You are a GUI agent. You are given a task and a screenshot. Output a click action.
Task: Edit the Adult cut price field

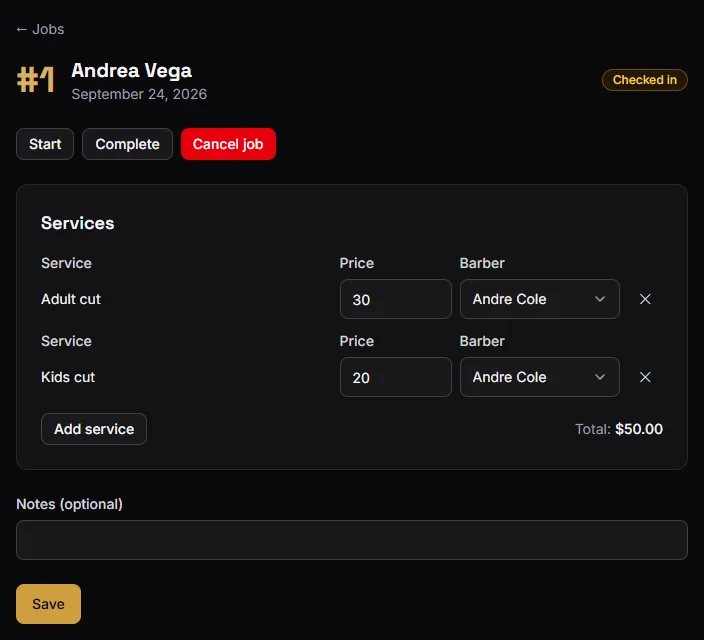point(396,299)
